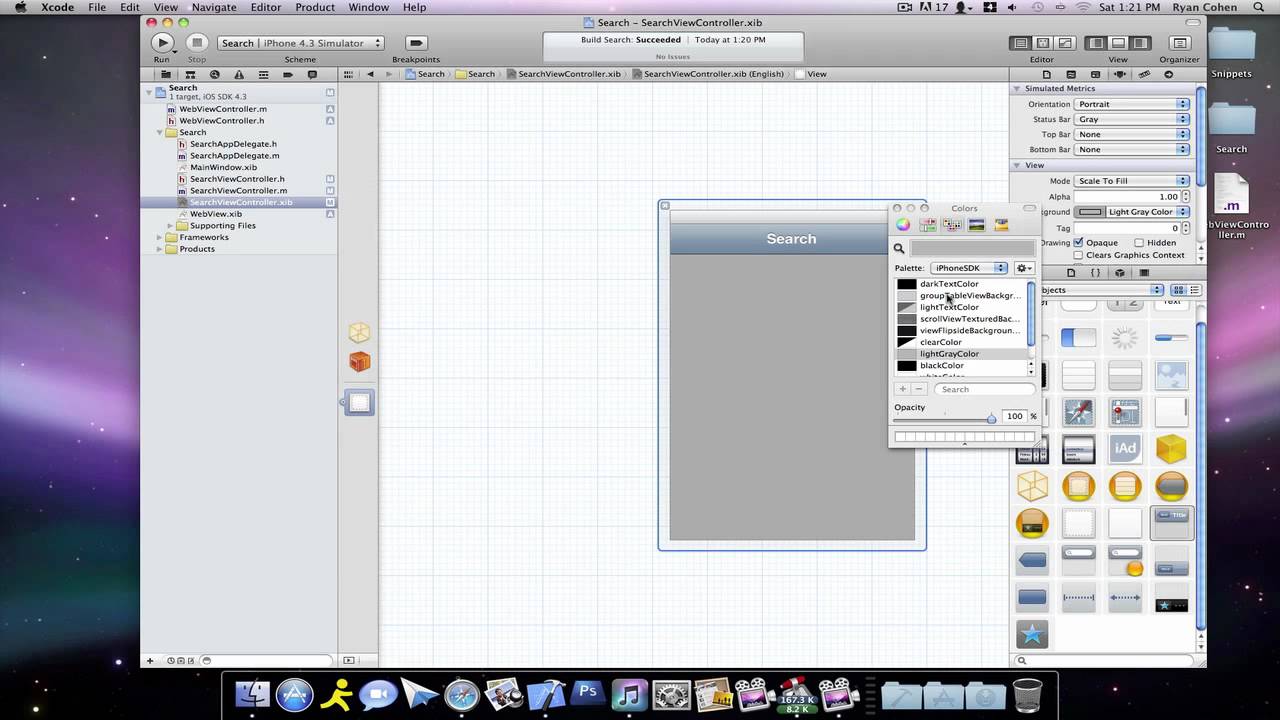The image size is (1280, 720).
Task: Open the palette gear action menu
Action: click(1024, 268)
